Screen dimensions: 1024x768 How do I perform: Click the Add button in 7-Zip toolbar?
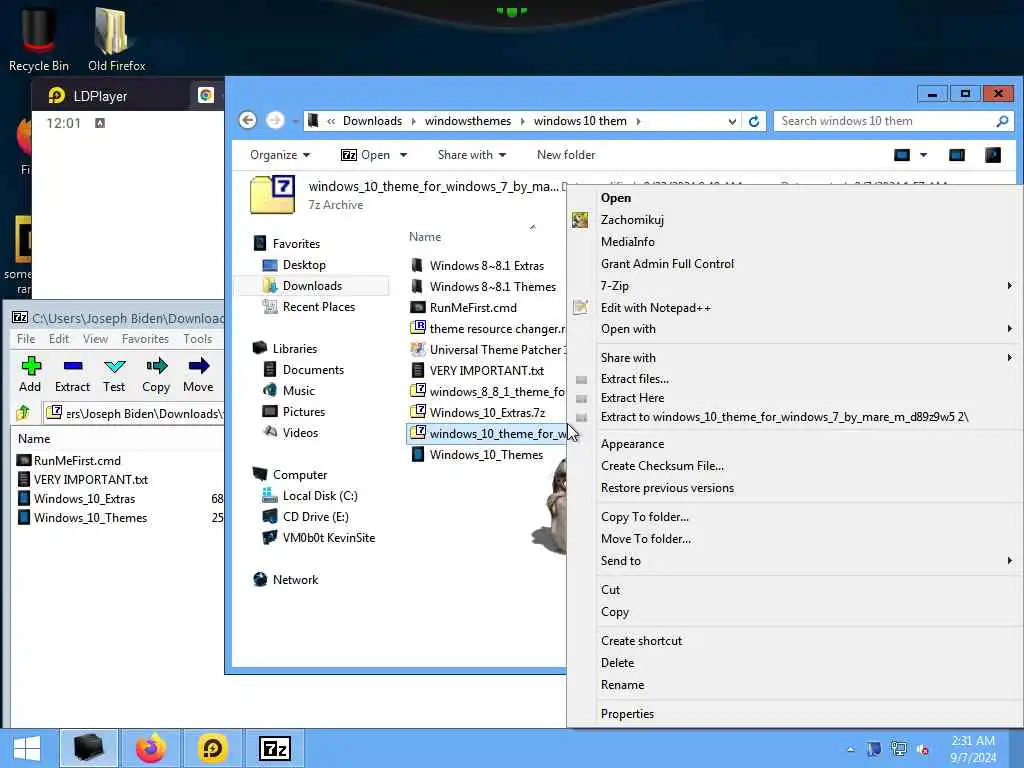[30, 374]
